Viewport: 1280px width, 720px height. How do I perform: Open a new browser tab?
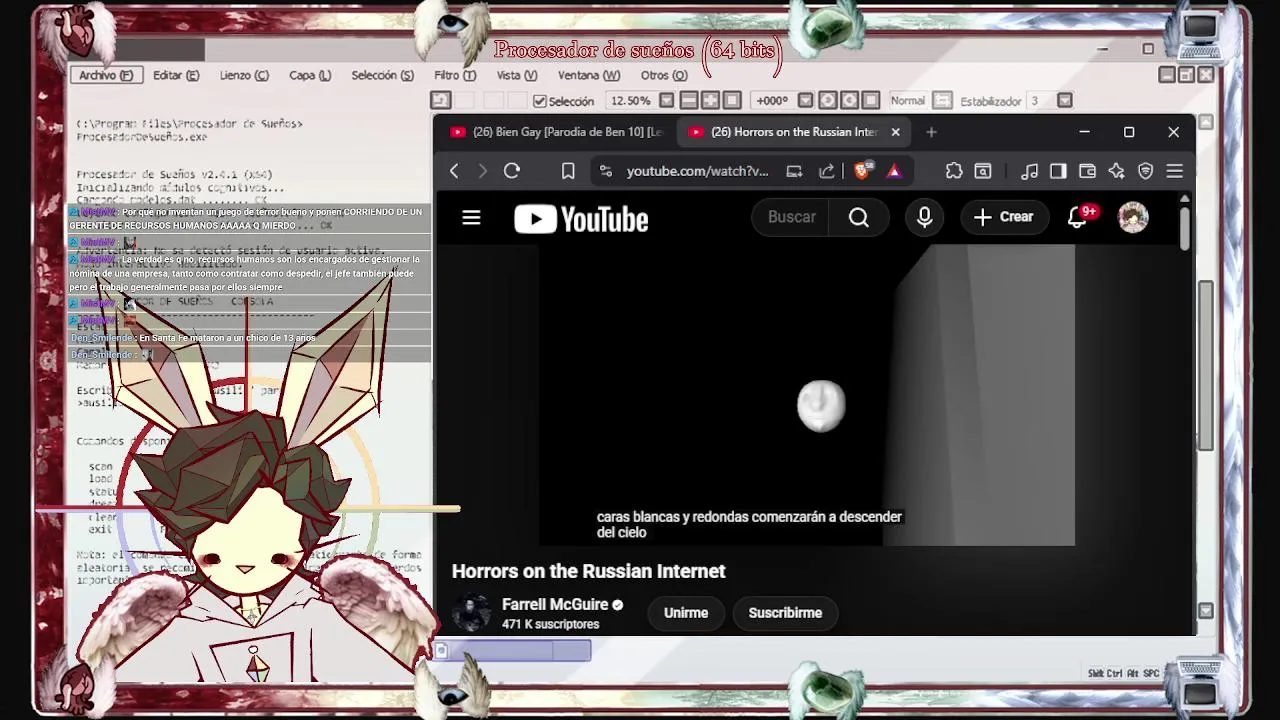tap(931, 132)
